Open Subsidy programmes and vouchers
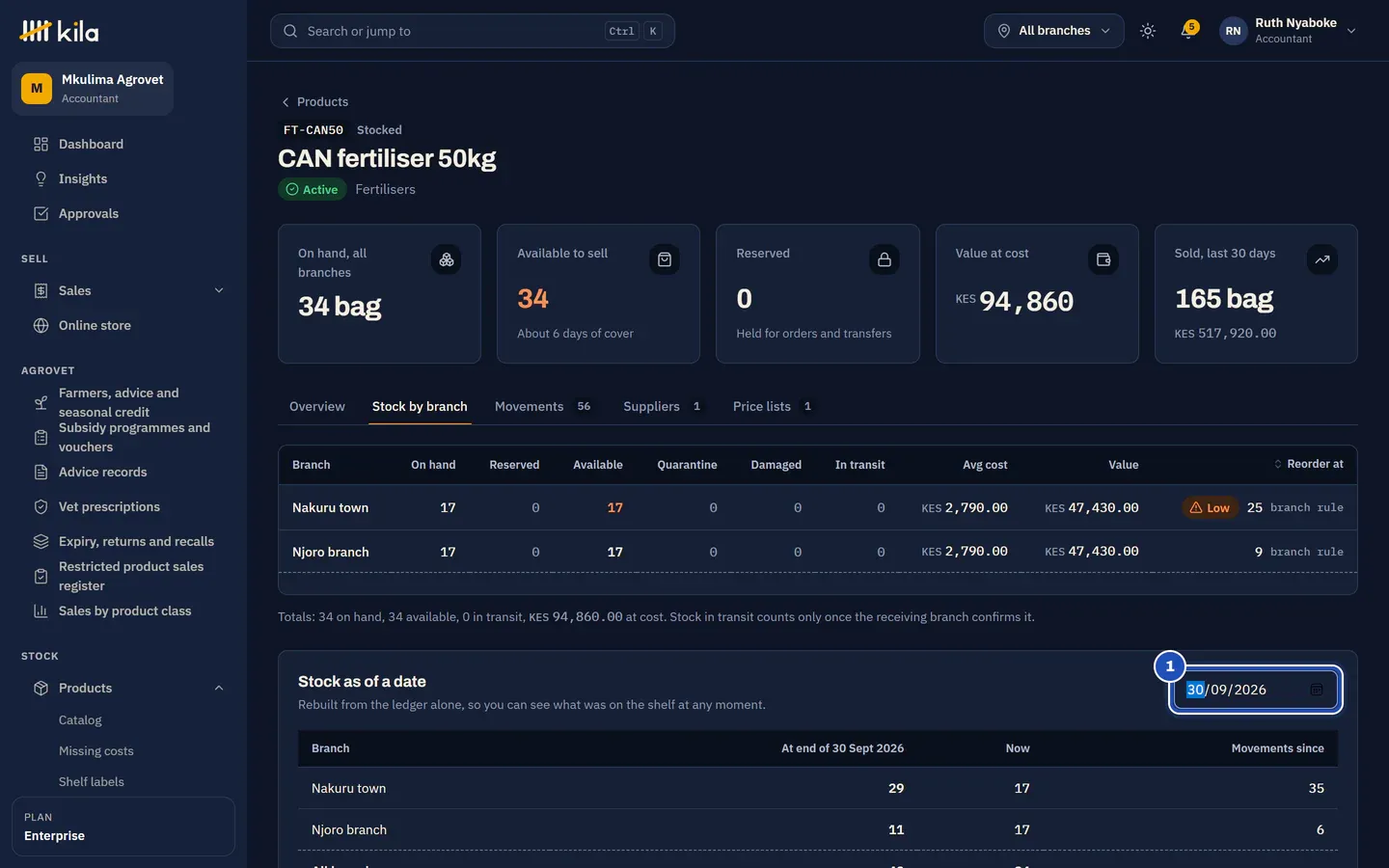The image size is (1389, 868). pos(123,438)
